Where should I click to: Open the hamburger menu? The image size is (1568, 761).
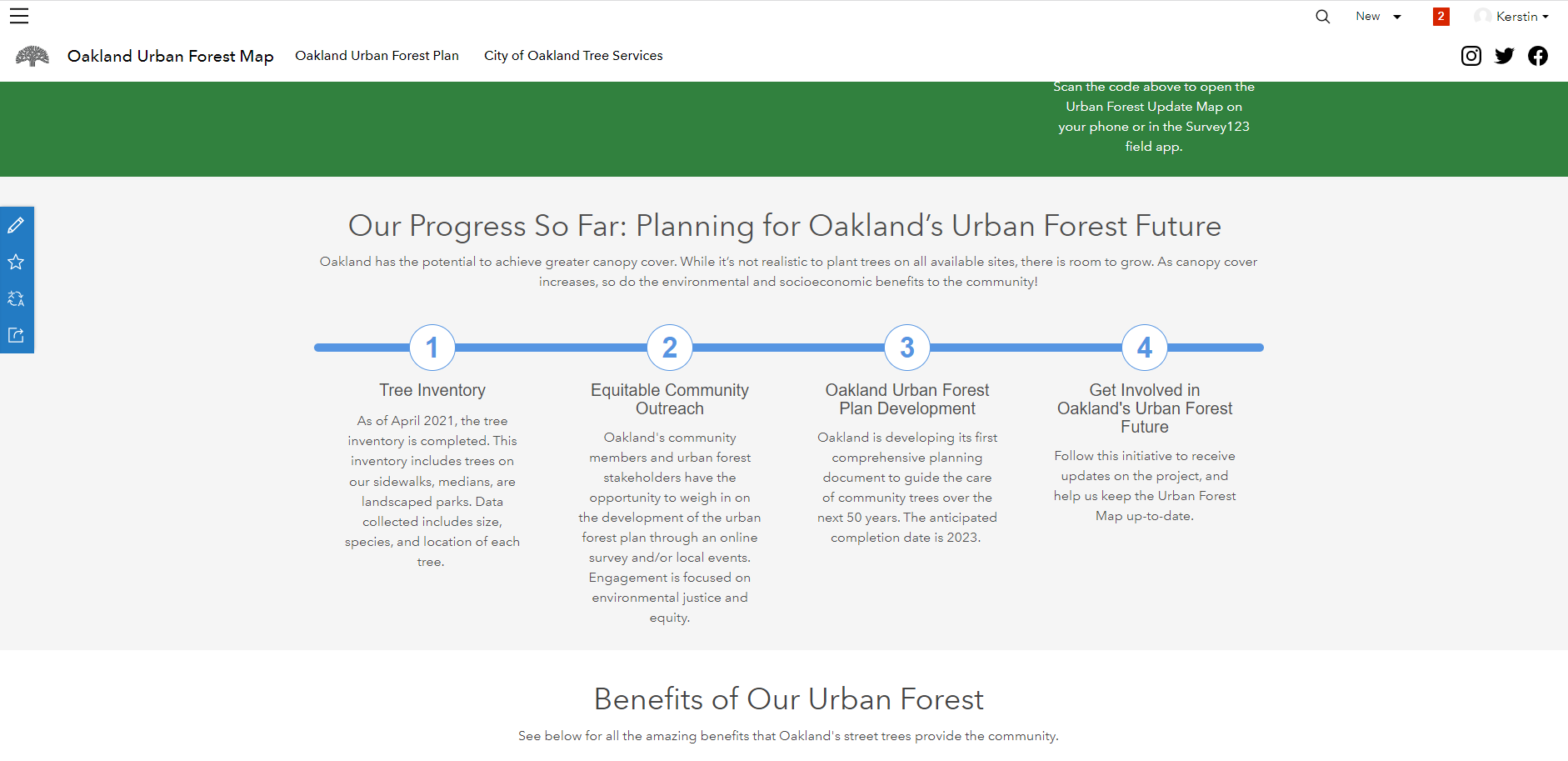(19, 16)
